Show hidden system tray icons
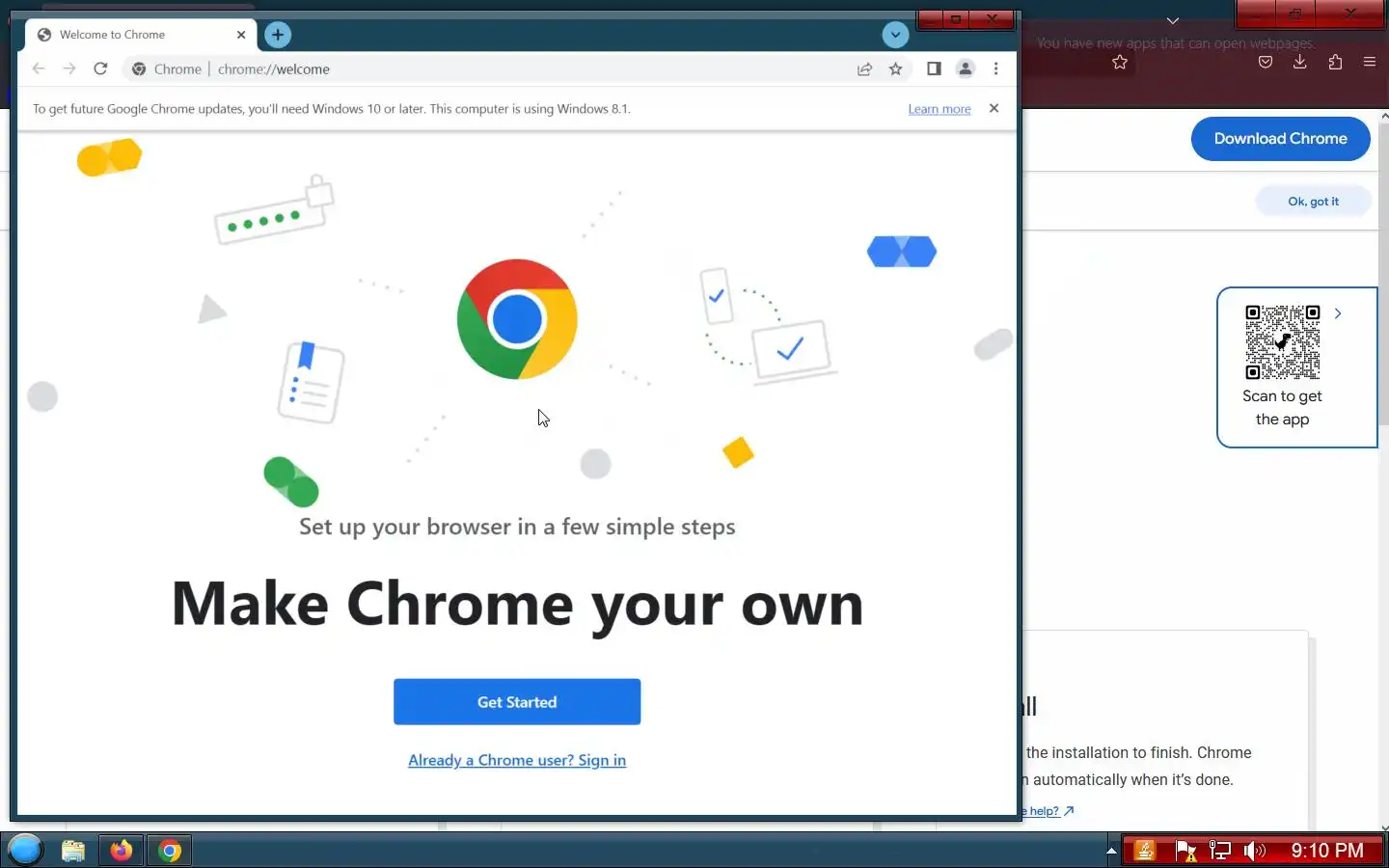 tap(1111, 851)
